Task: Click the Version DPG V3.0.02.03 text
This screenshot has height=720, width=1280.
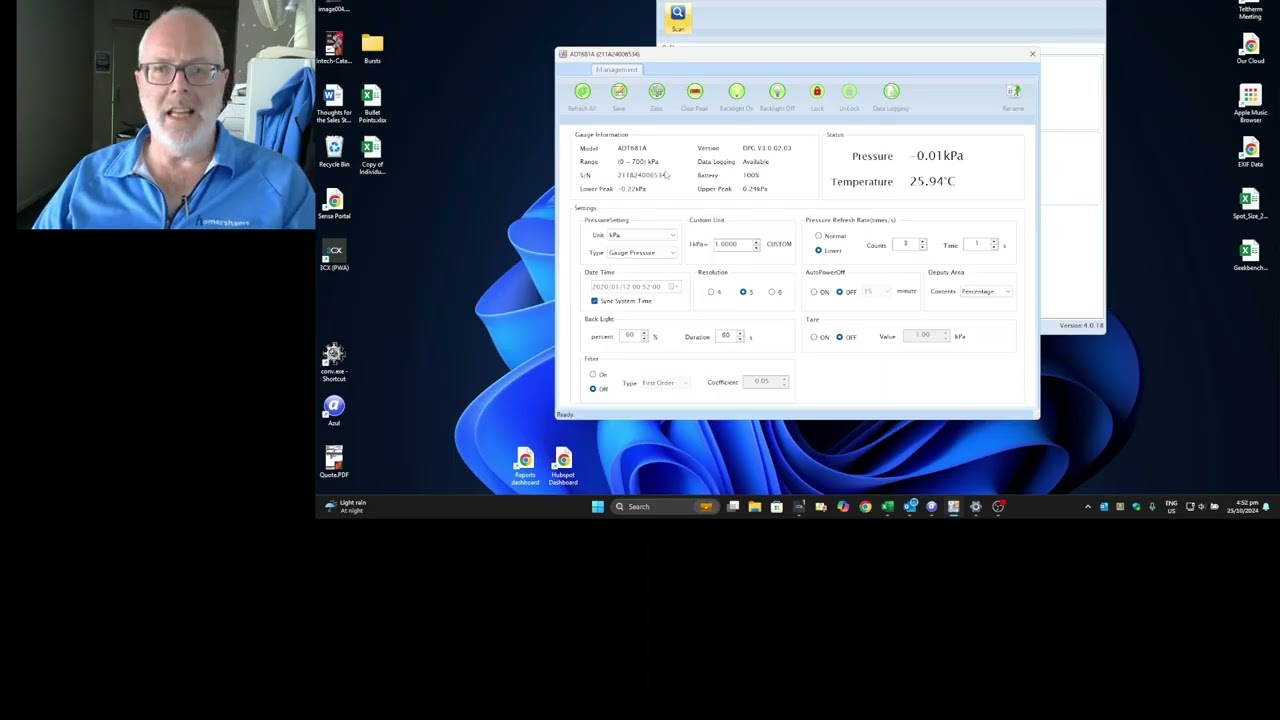Action: (x=767, y=148)
